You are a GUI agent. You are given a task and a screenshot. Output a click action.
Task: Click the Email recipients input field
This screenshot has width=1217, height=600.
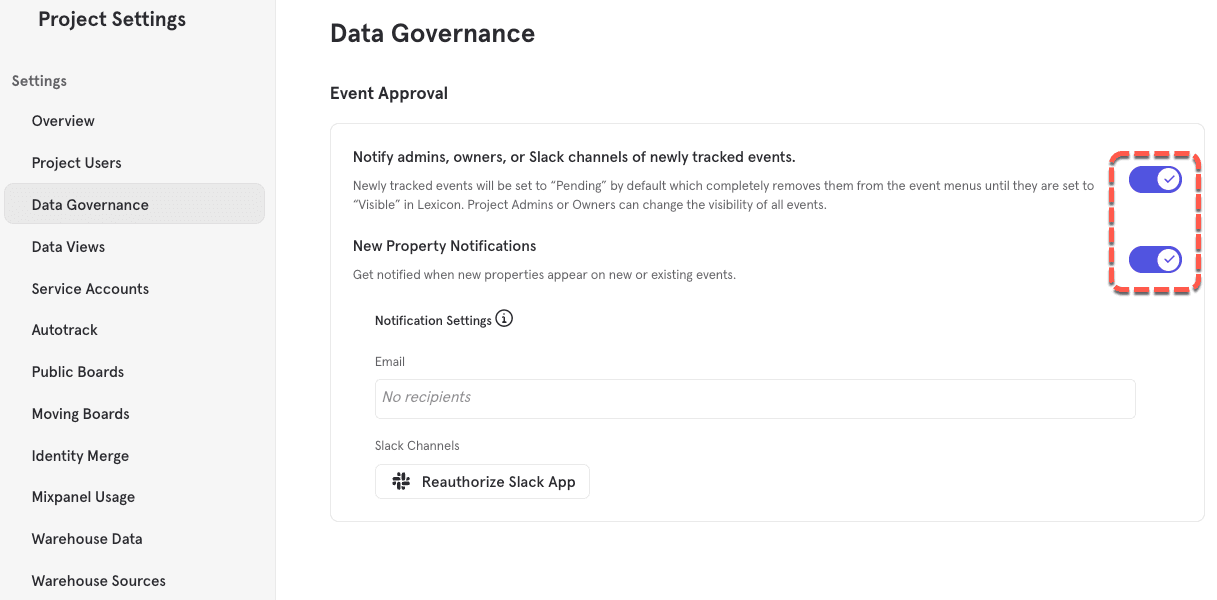click(755, 398)
